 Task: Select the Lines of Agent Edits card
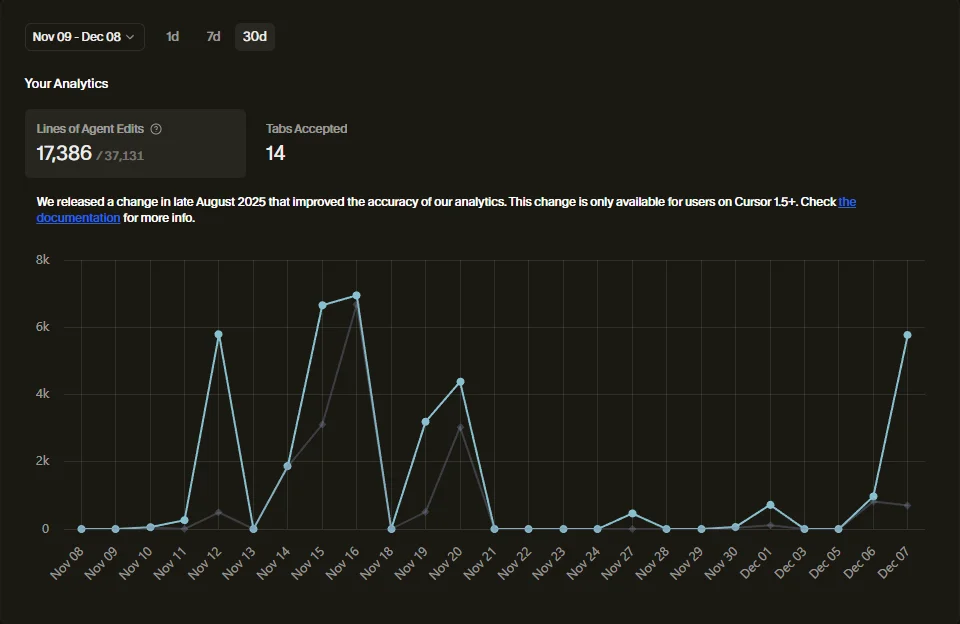[x=135, y=143]
